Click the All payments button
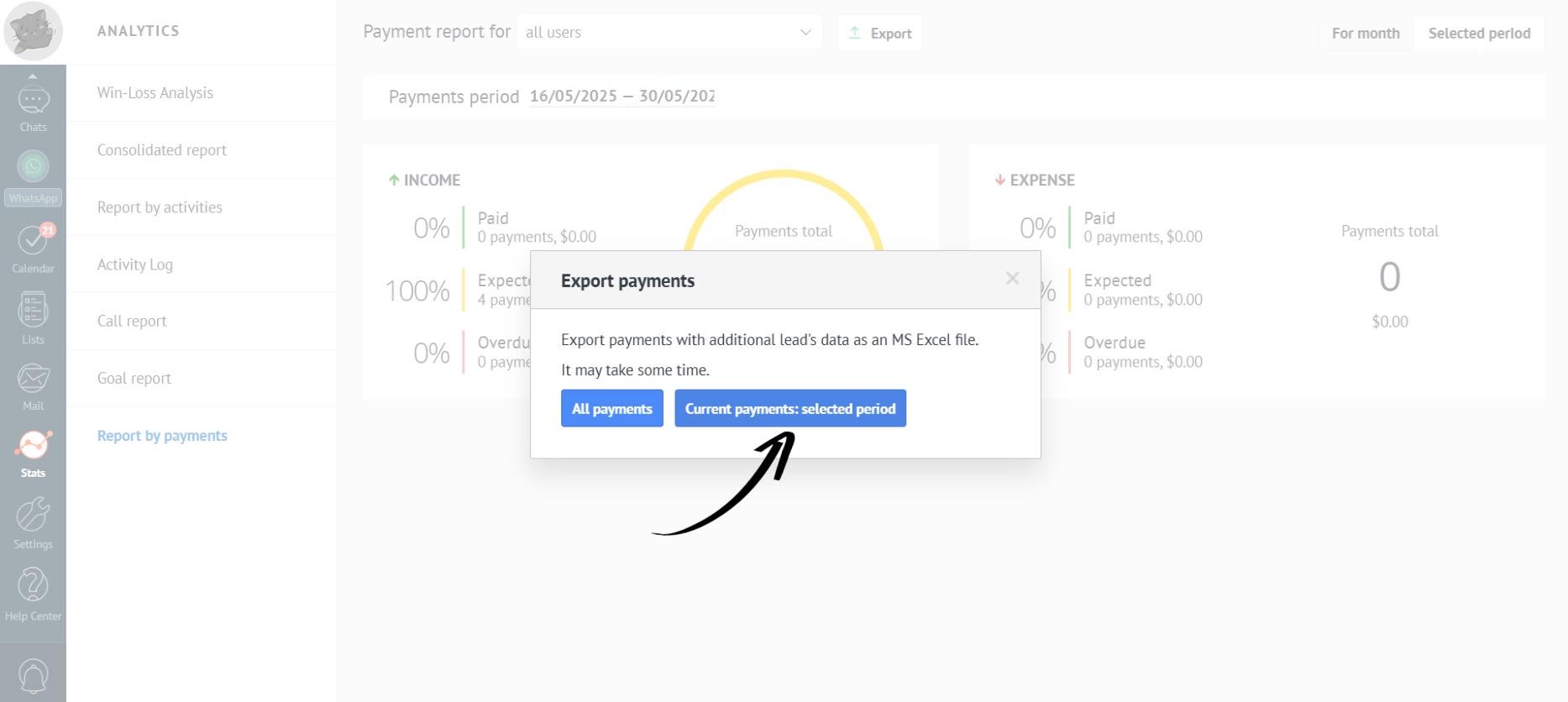1568x702 pixels. [x=611, y=409]
